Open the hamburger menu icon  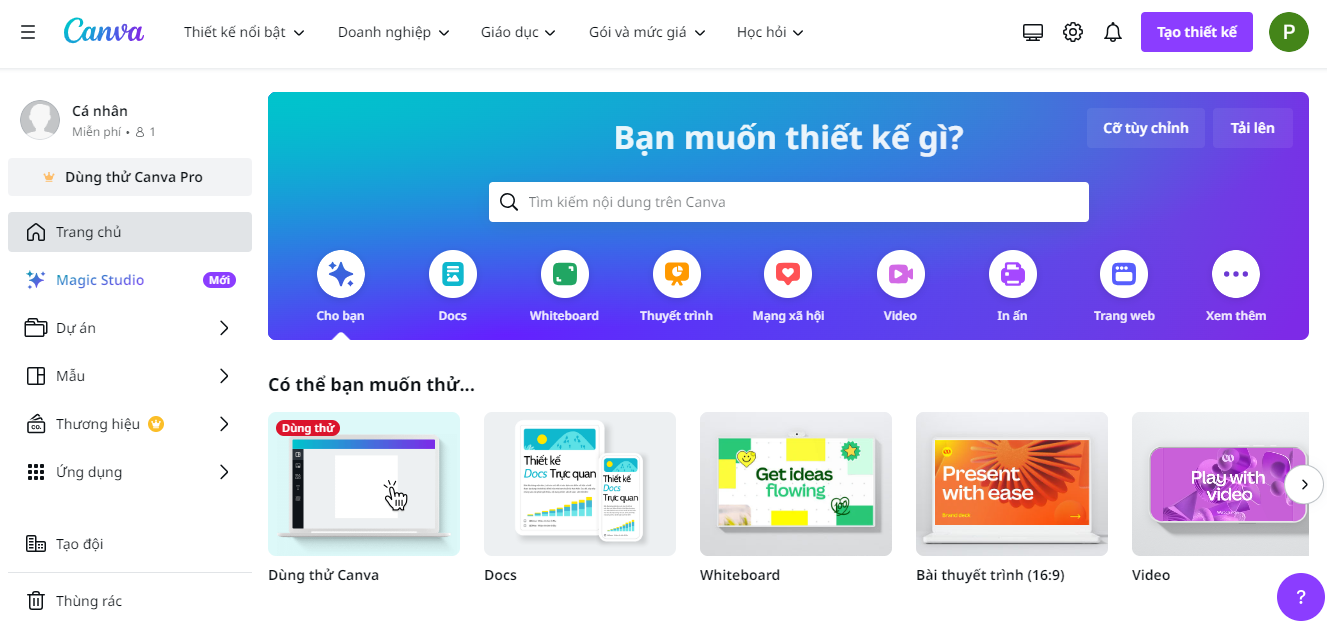[x=28, y=32]
